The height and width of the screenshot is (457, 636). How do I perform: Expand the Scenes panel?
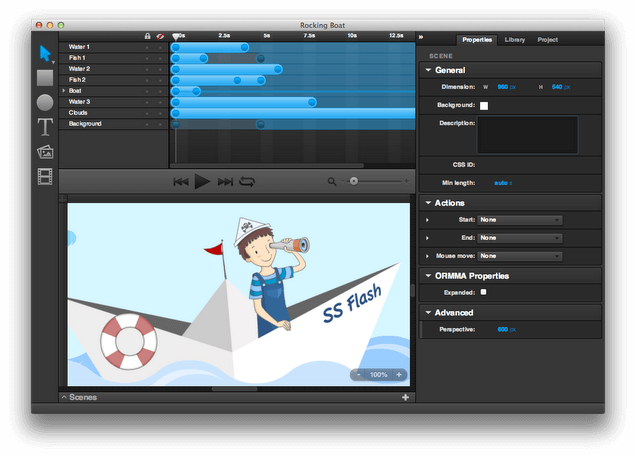[64, 397]
